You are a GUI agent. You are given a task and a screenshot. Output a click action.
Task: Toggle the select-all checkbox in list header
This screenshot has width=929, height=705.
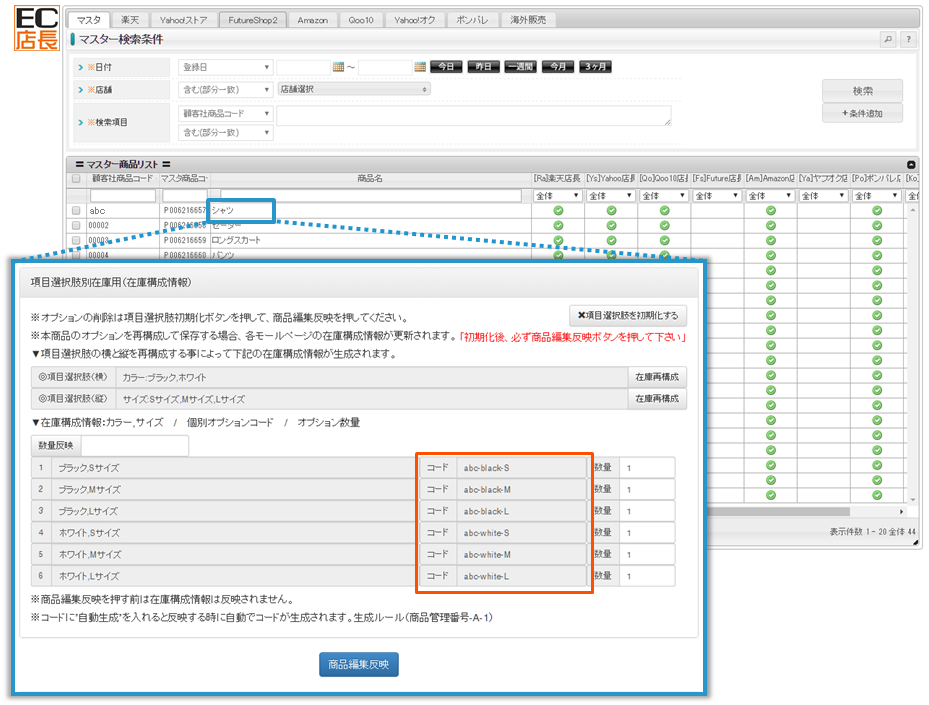click(76, 179)
